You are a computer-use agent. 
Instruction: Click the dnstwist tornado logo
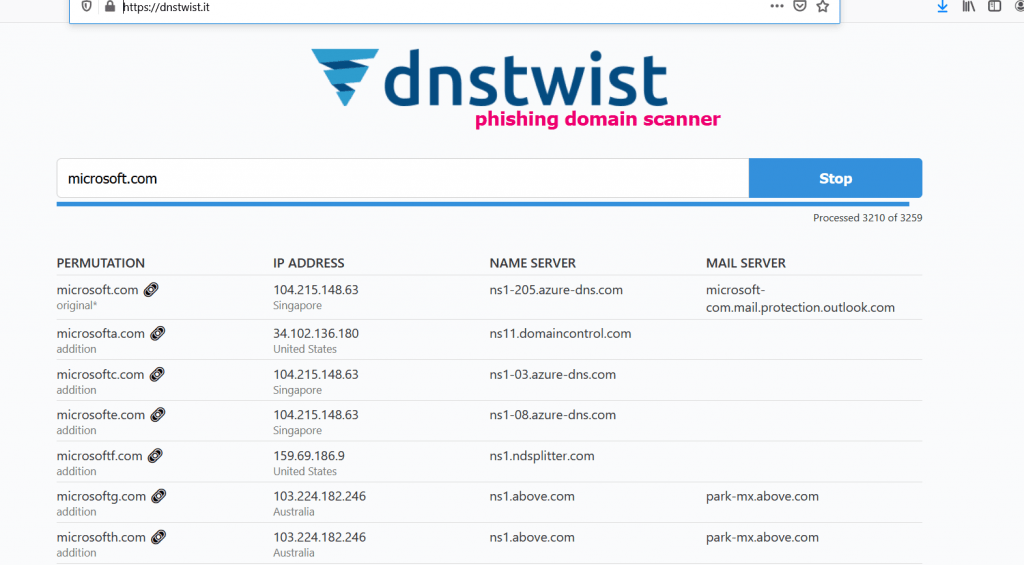(x=345, y=77)
